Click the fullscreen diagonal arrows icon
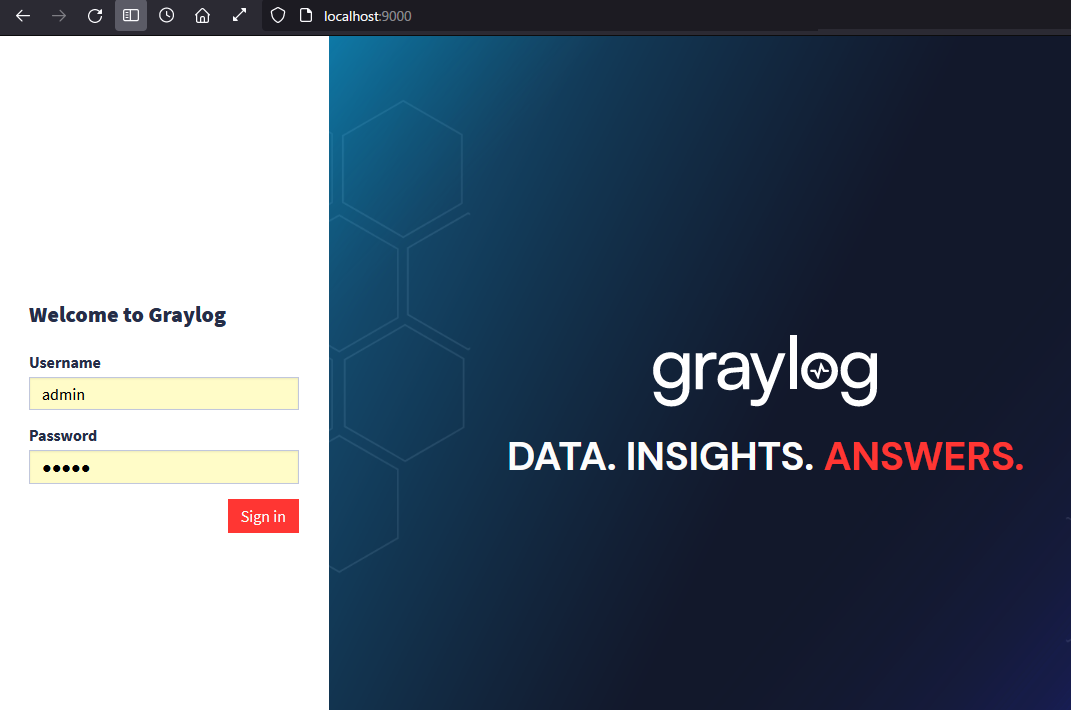The width and height of the screenshot is (1071, 710). (238, 15)
